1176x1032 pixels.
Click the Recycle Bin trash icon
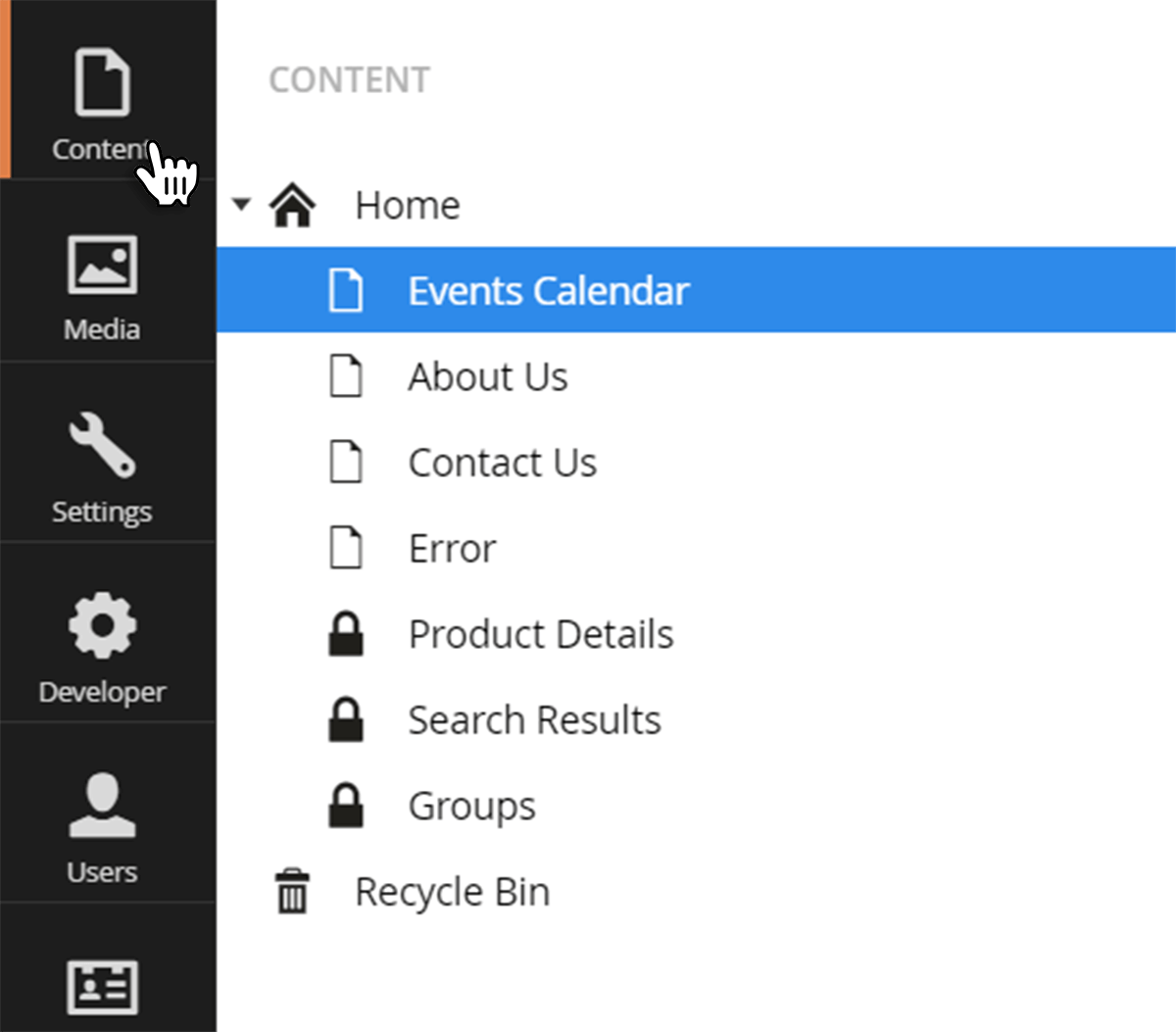click(292, 891)
